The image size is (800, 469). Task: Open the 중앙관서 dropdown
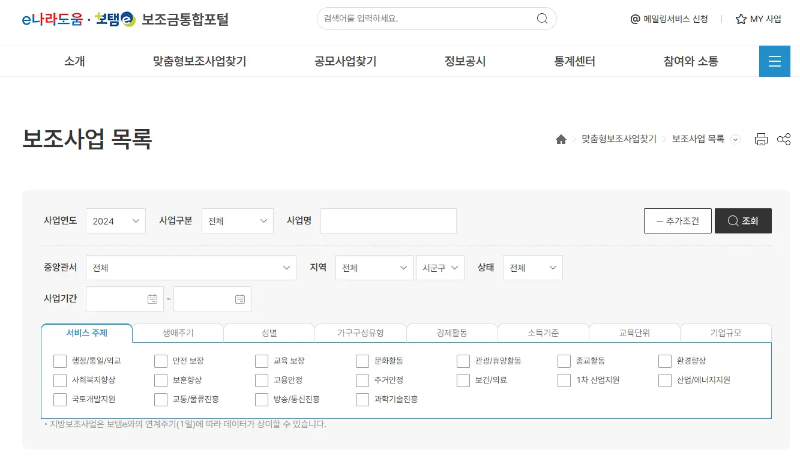(x=191, y=268)
